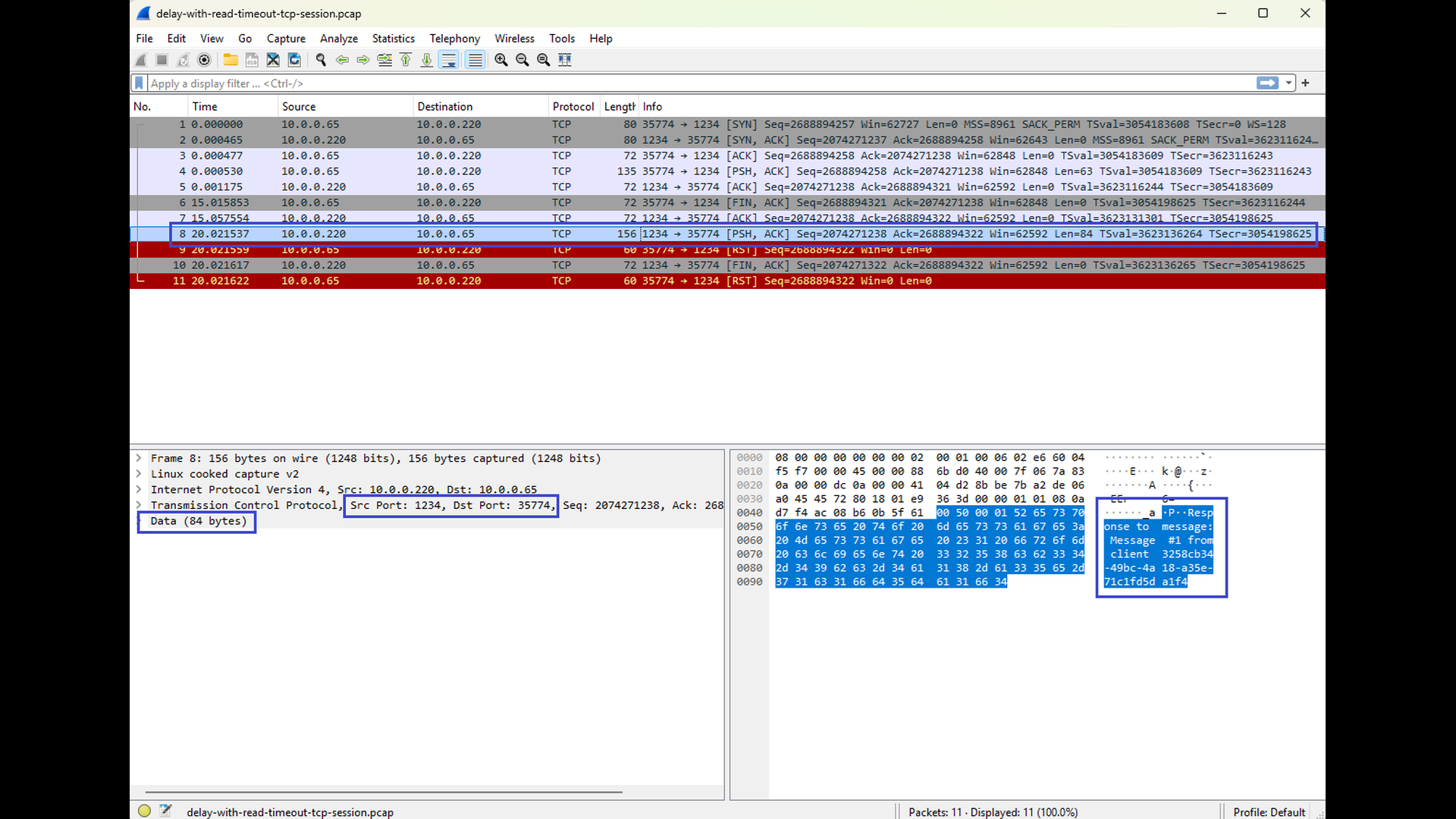The width and height of the screenshot is (1456, 819).
Task: Click the zoom in icon
Action: 500,60
